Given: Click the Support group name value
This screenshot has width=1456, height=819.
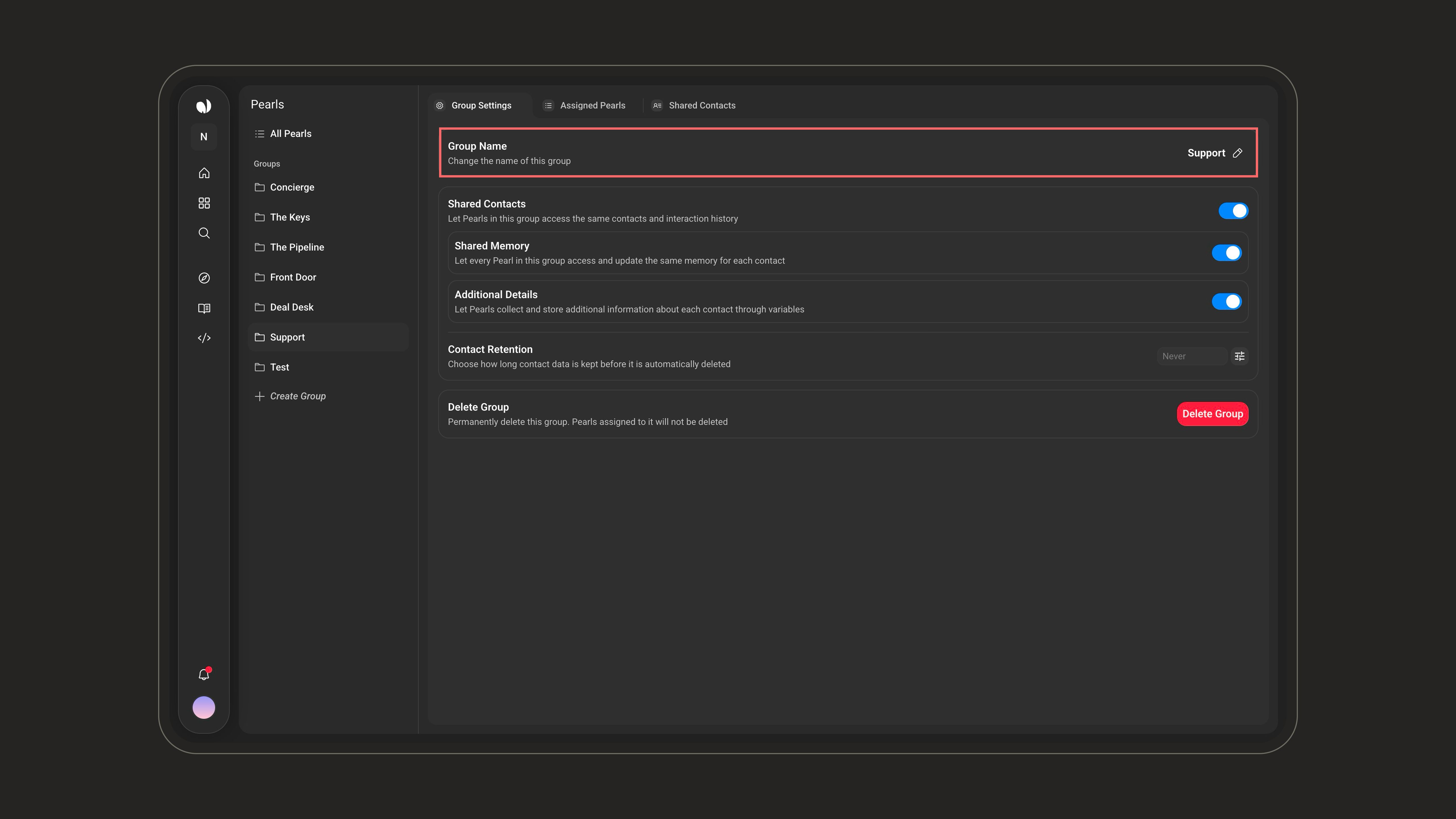Looking at the screenshot, I should coord(1206,153).
